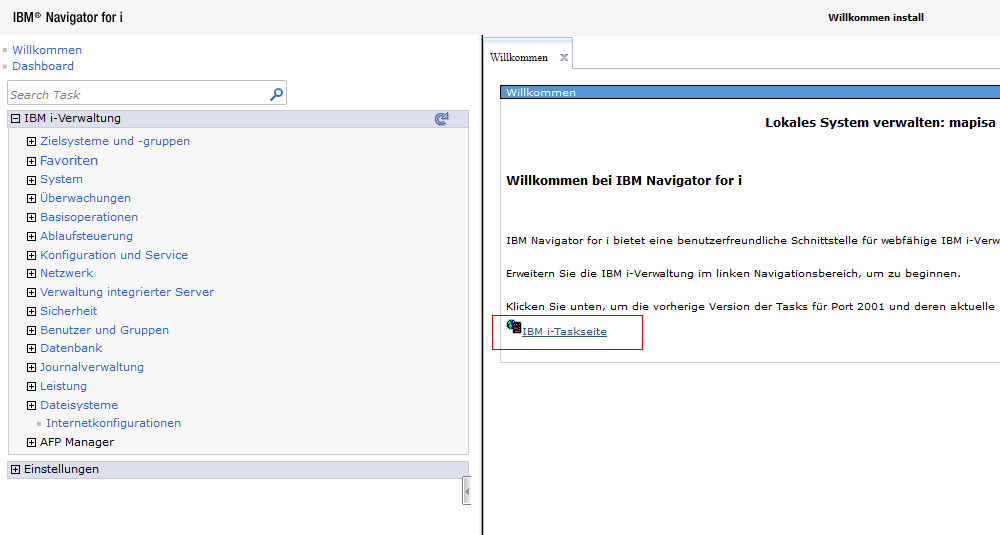Click the search magnifier icon
The width and height of the screenshot is (1000, 535).
[276, 94]
